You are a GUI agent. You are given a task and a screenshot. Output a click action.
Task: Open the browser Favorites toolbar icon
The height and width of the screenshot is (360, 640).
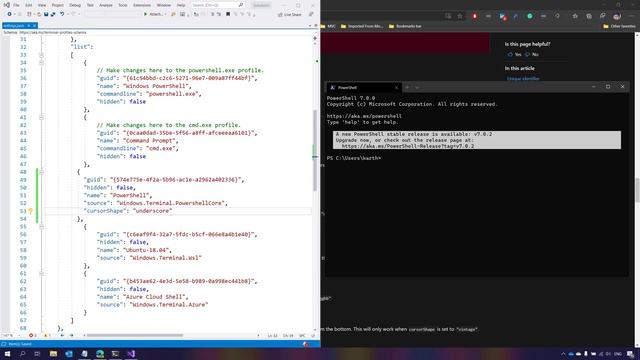point(575,16)
